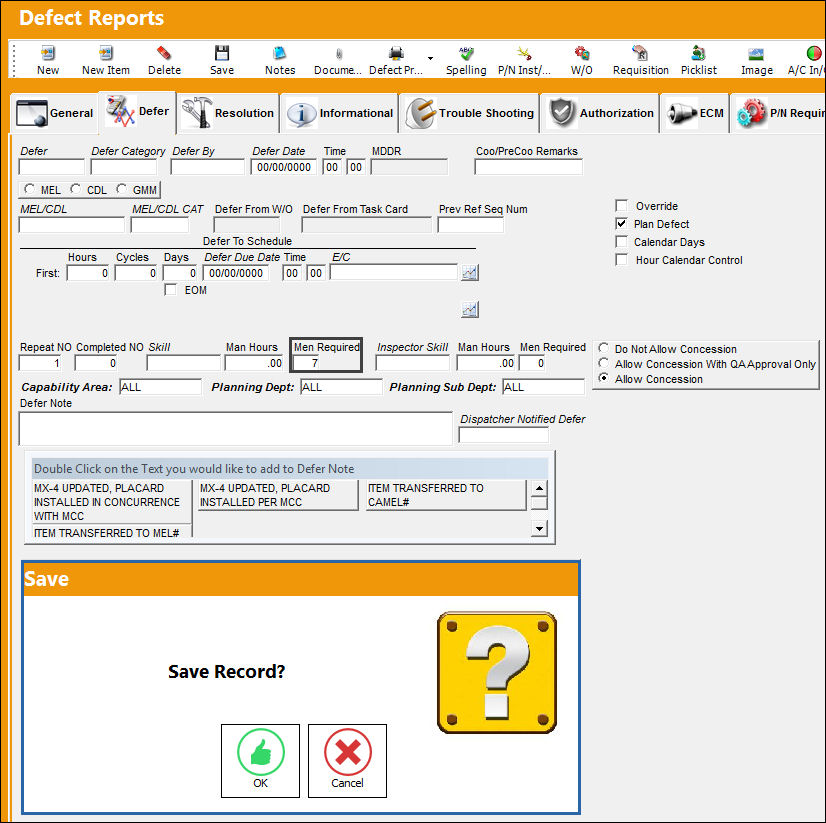The height and width of the screenshot is (823, 826).
Task: Enable the Calendar Days checkbox
Action: (x=622, y=241)
